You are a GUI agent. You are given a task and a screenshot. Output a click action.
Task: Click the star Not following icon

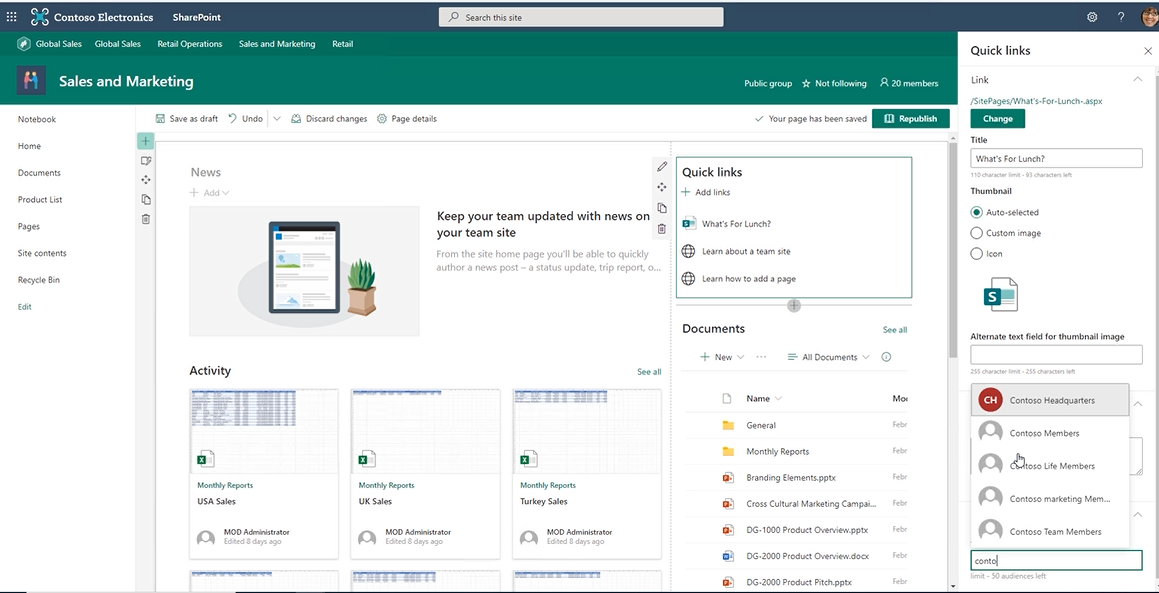coord(806,84)
